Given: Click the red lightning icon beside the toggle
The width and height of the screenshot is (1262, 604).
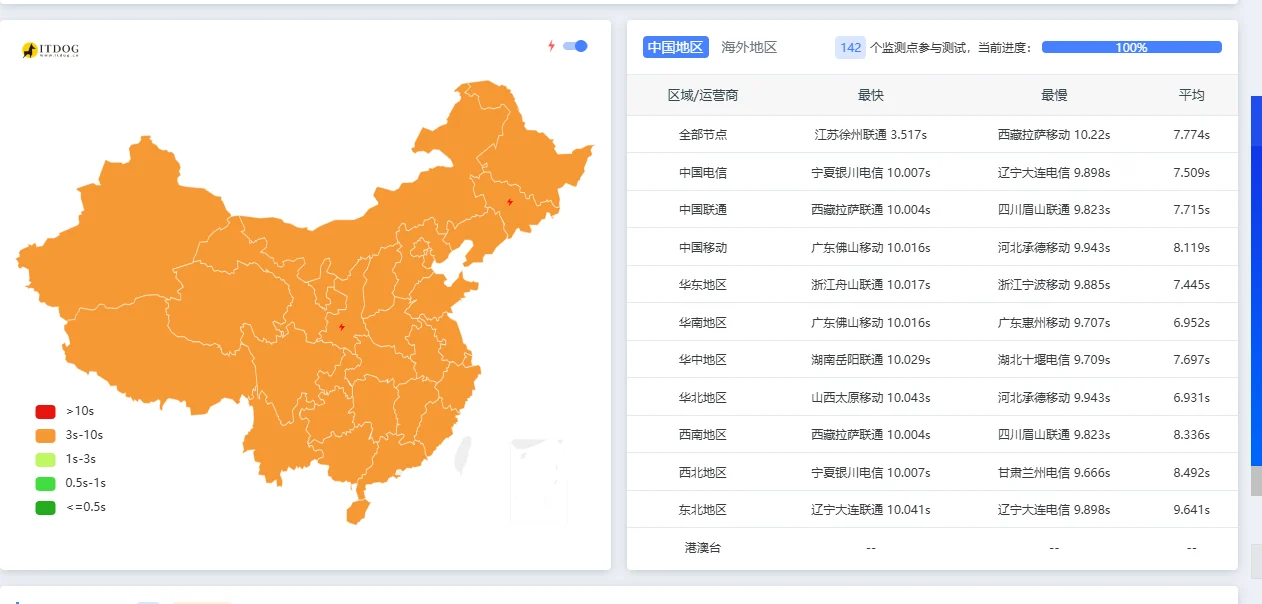Looking at the screenshot, I should [x=551, y=46].
